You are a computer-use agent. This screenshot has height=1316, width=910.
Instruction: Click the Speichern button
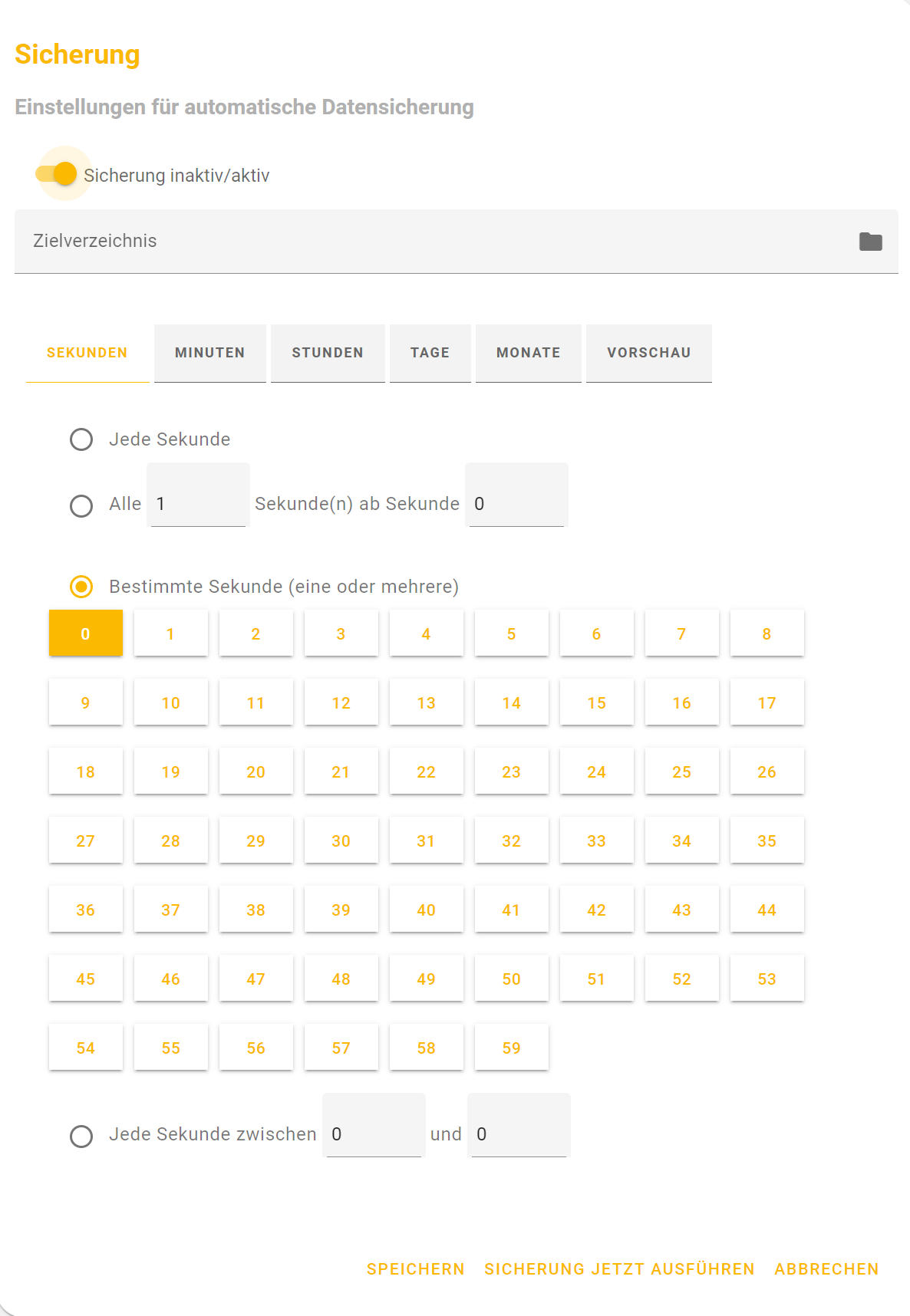415,1269
